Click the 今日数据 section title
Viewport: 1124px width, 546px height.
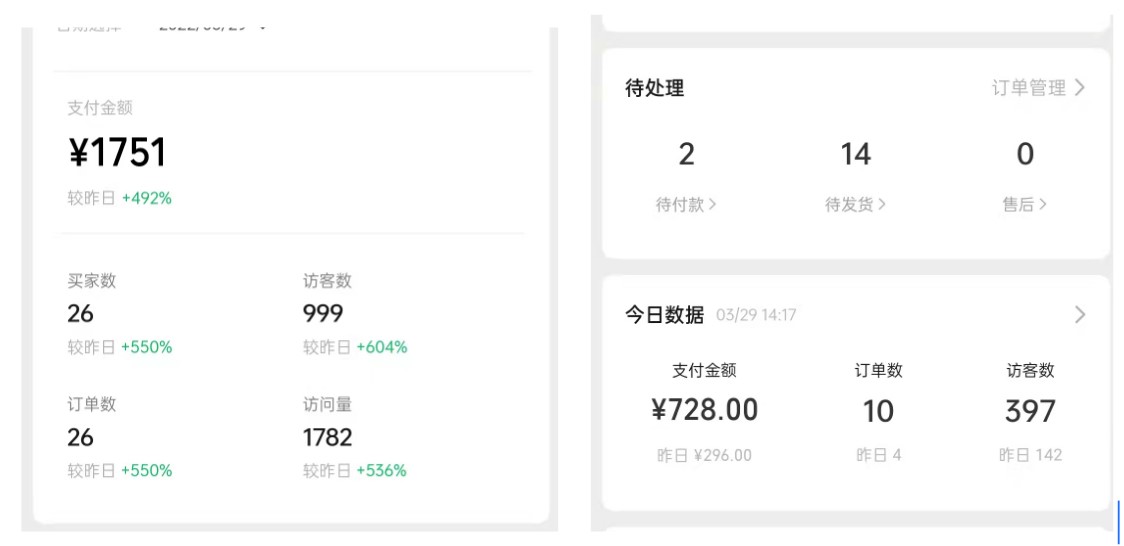coord(665,315)
